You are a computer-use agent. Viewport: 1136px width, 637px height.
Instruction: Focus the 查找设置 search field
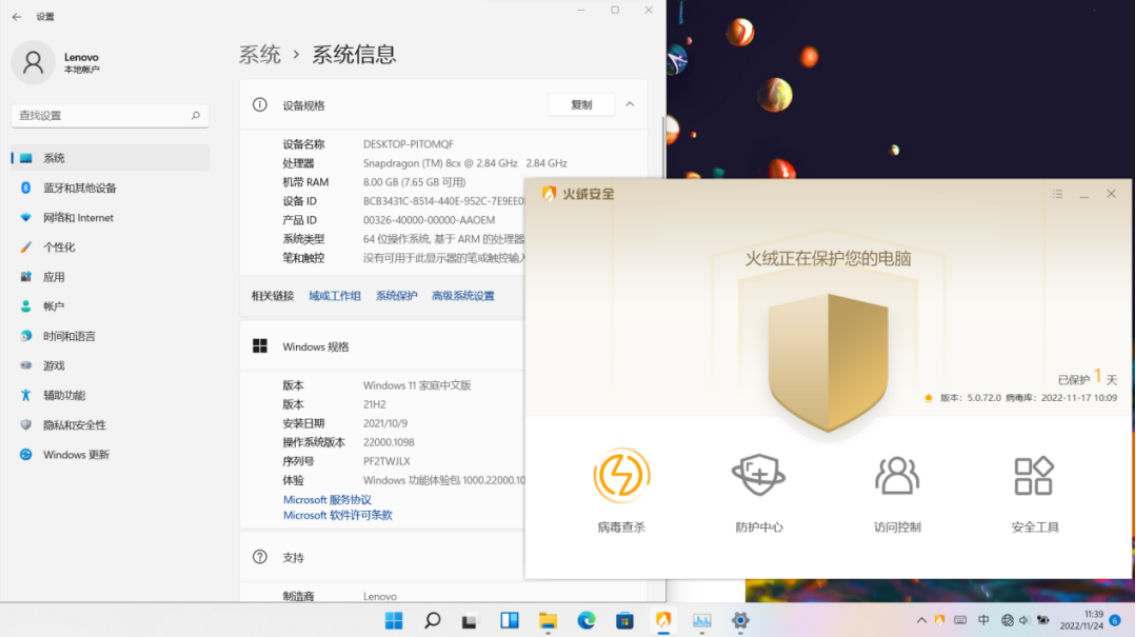tap(110, 115)
